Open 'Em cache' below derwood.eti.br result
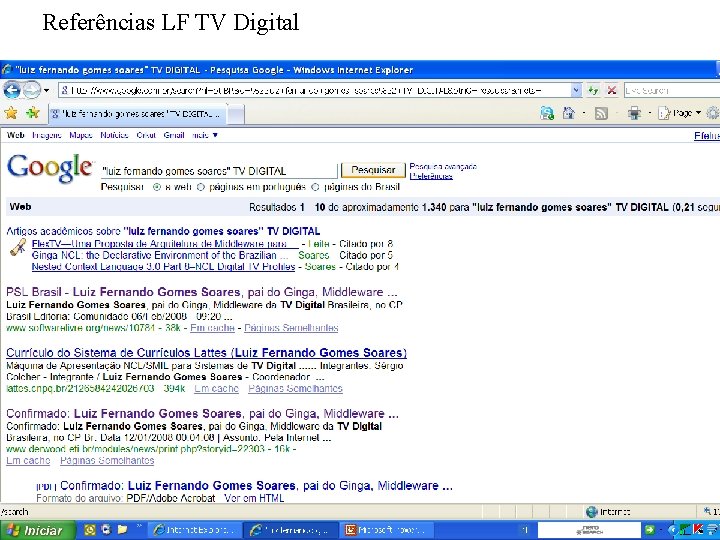The image size is (720, 540). click(x=28, y=461)
